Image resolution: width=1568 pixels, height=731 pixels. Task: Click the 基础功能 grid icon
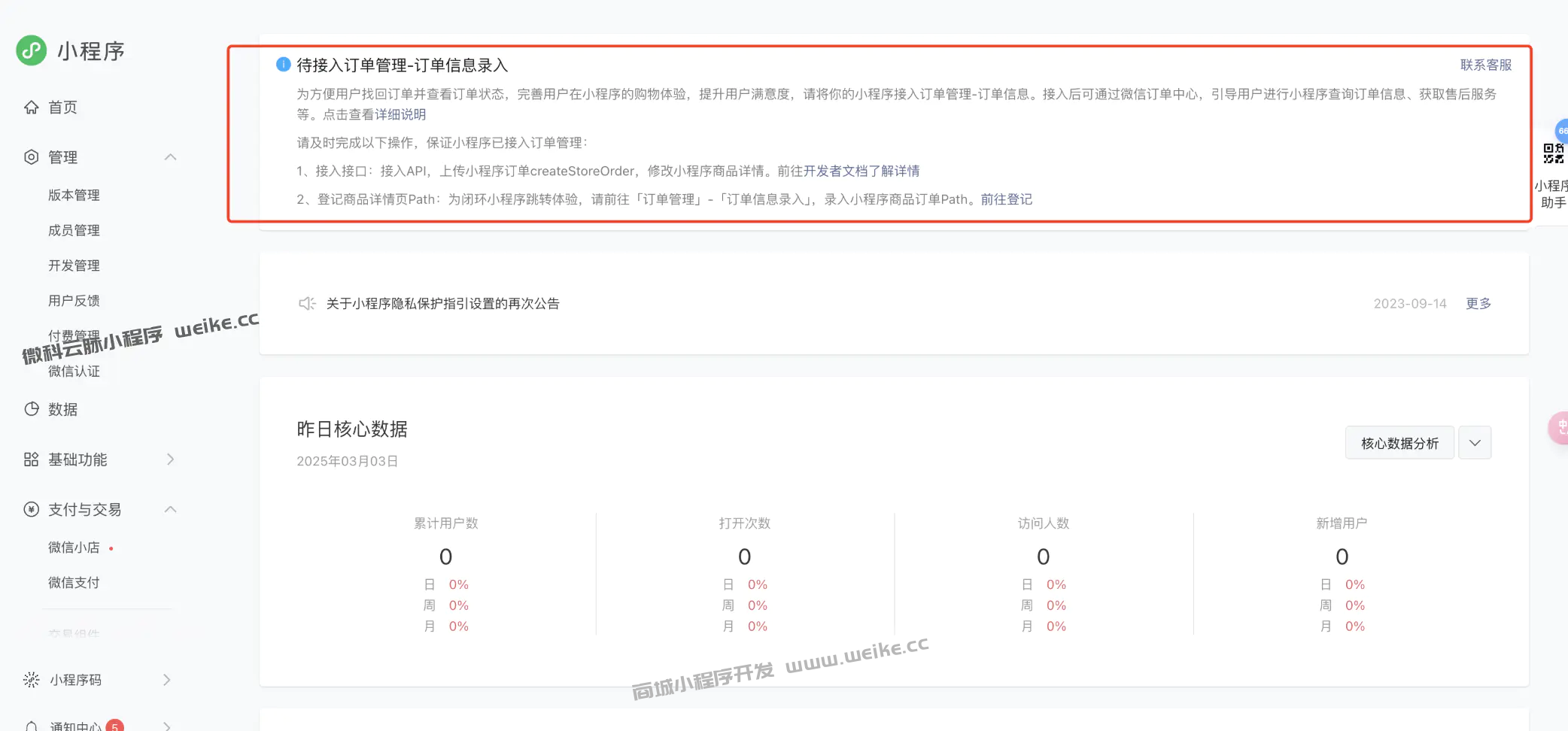[x=32, y=460]
